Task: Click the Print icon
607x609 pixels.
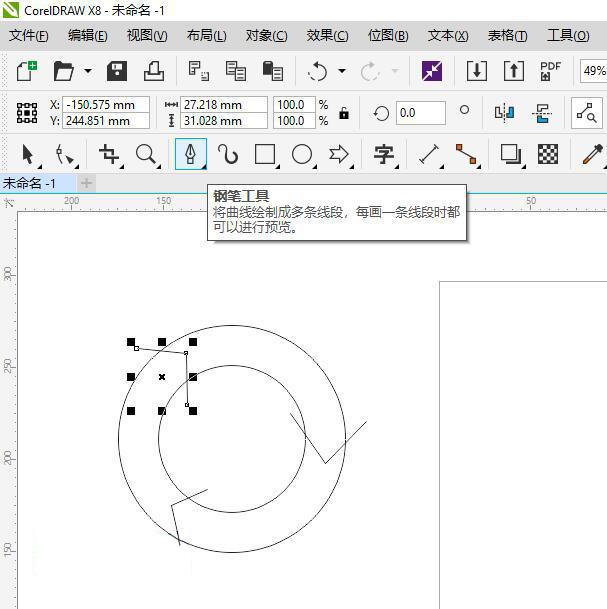Action: click(153, 71)
